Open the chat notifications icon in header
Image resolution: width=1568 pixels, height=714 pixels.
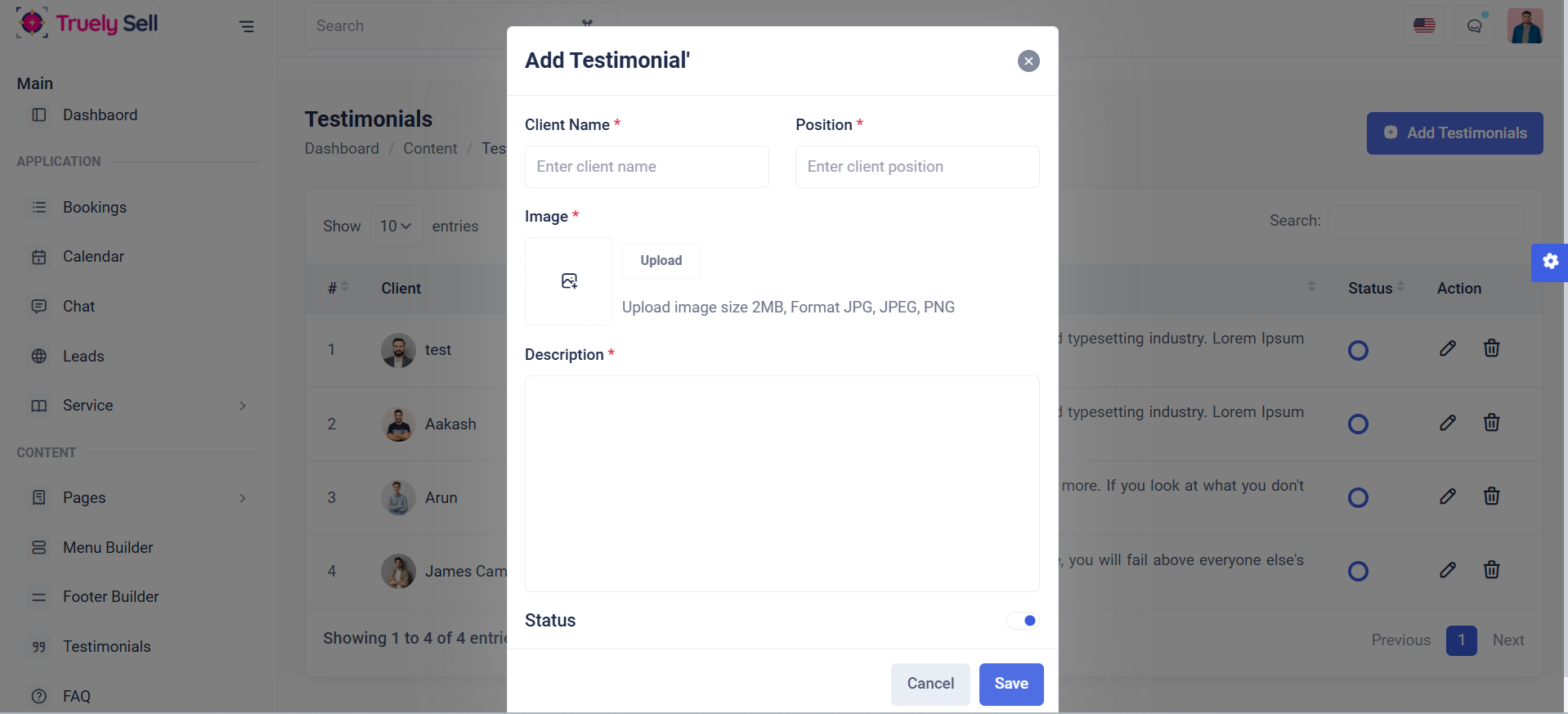pyautogui.click(x=1474, y=26)
